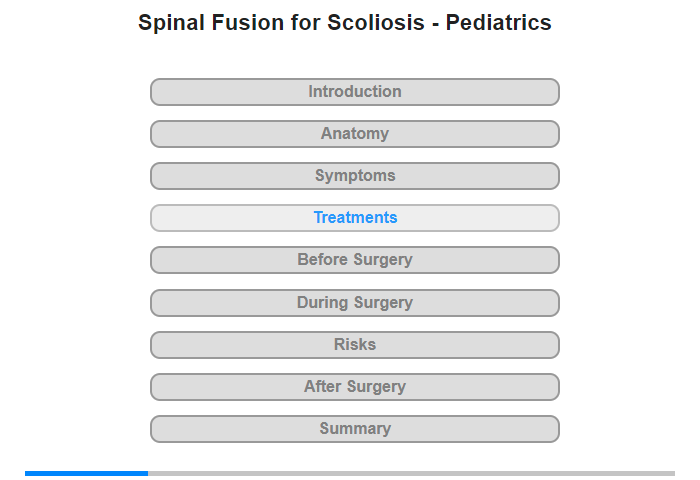Open the Introduction section
Screen dimensions: 700x480
coord(354,92)
